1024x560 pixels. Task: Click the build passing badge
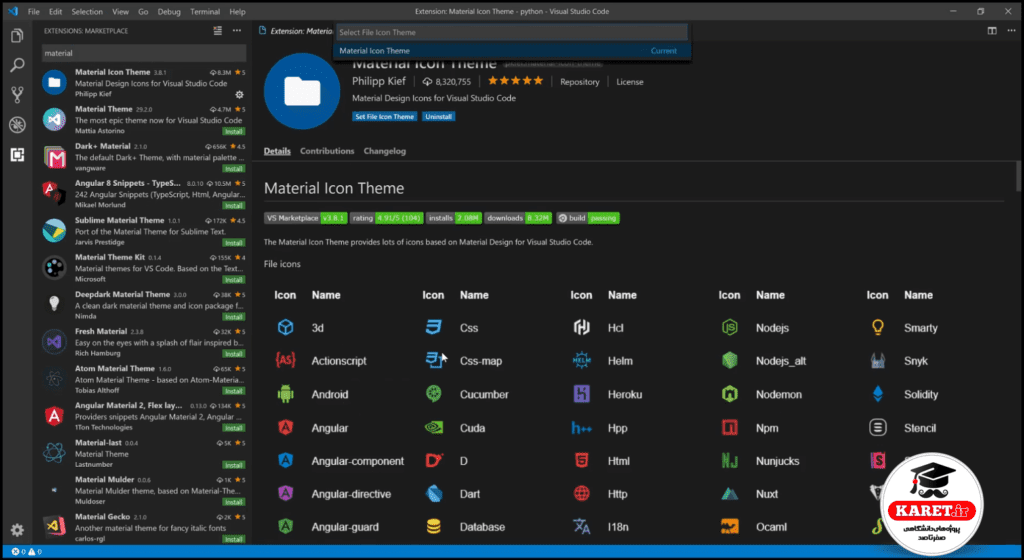pyautogui.click(x=587, y=218)
